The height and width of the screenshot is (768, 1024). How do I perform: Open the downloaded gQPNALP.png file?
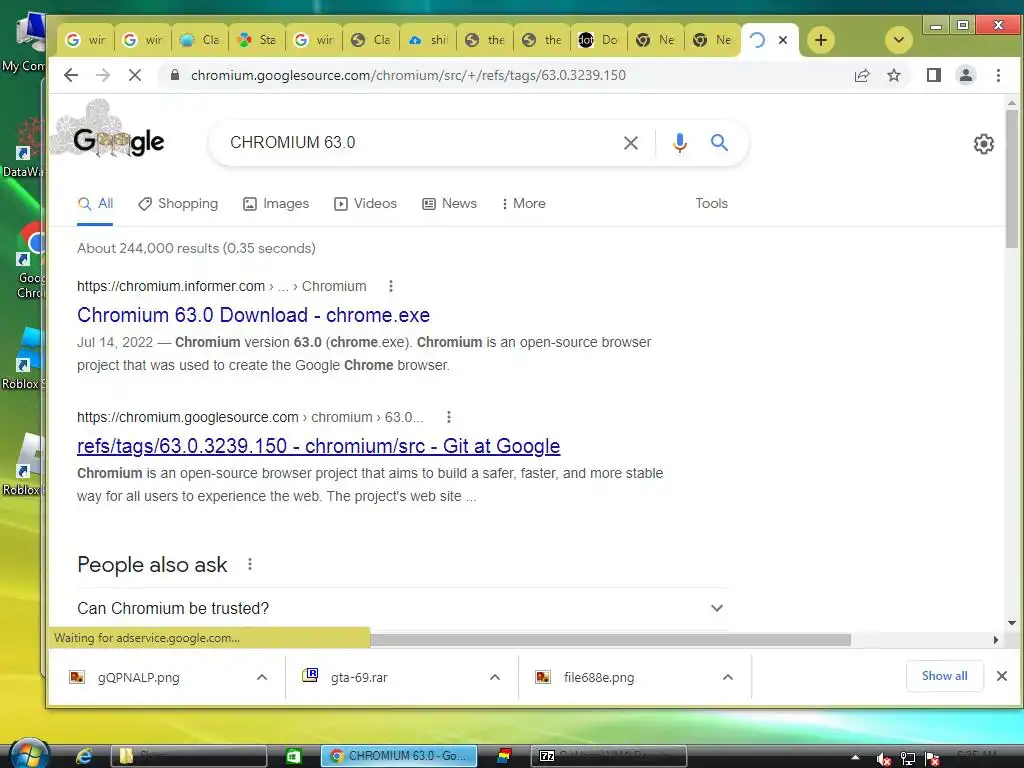[138, 677]
